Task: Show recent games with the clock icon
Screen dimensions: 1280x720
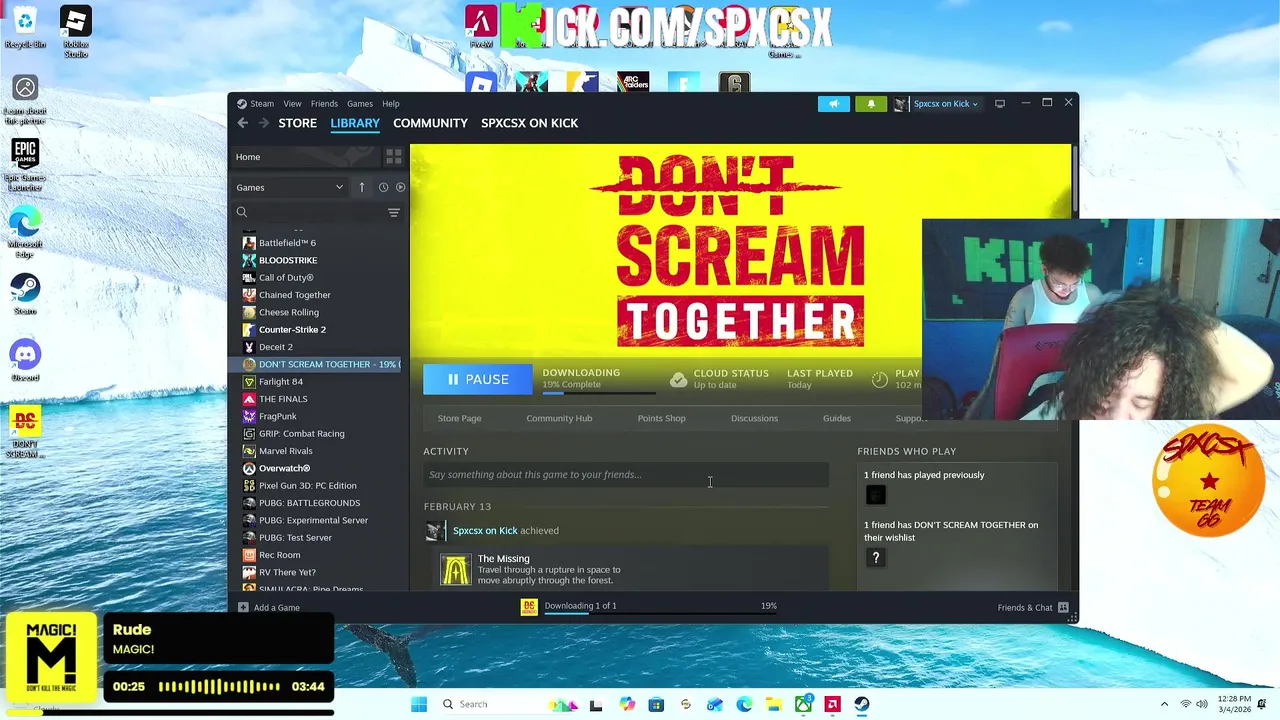Action: click(383, 187)
